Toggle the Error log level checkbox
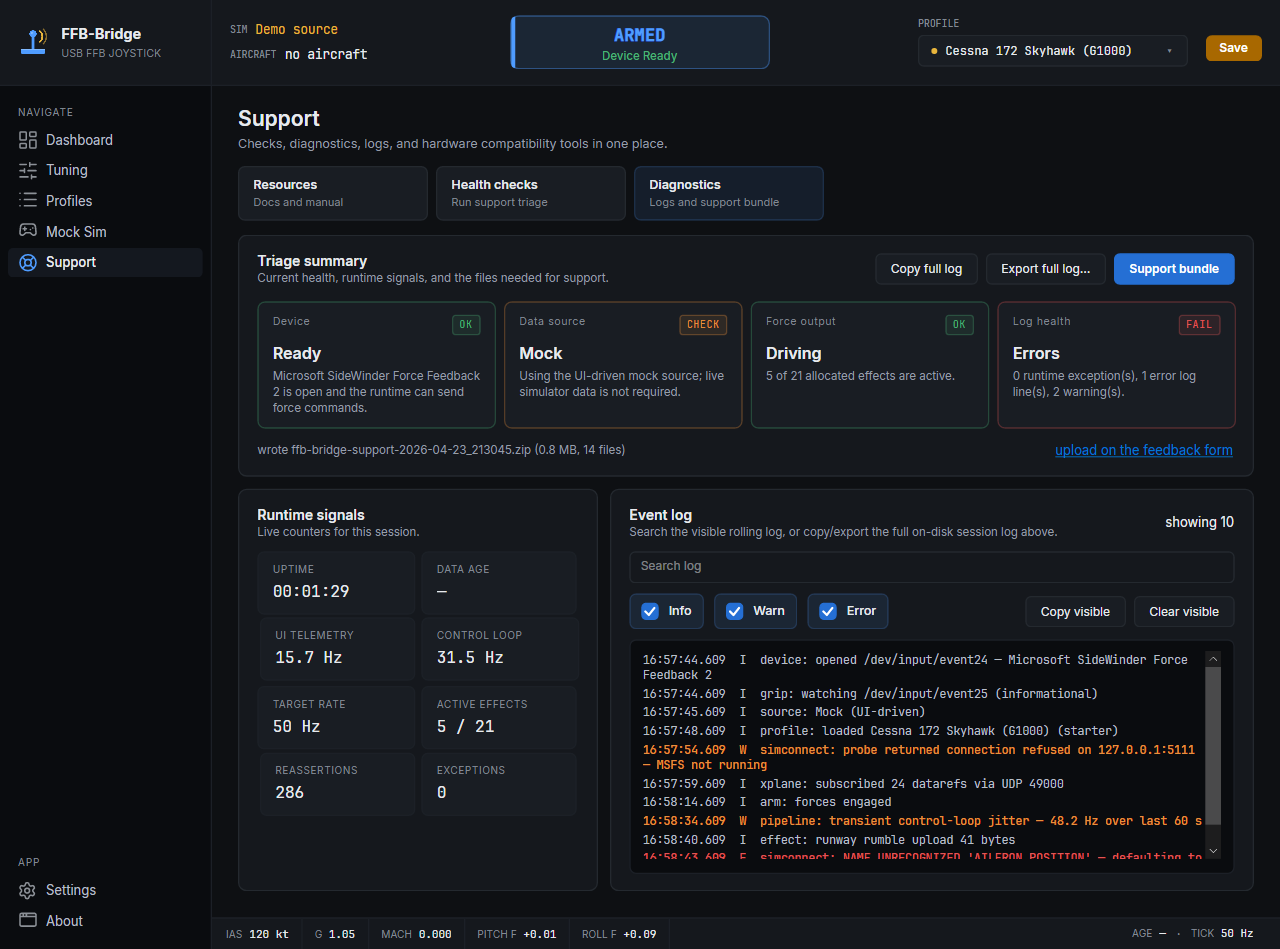This screenshot has width=1280, height=949. tap(828, 611)
